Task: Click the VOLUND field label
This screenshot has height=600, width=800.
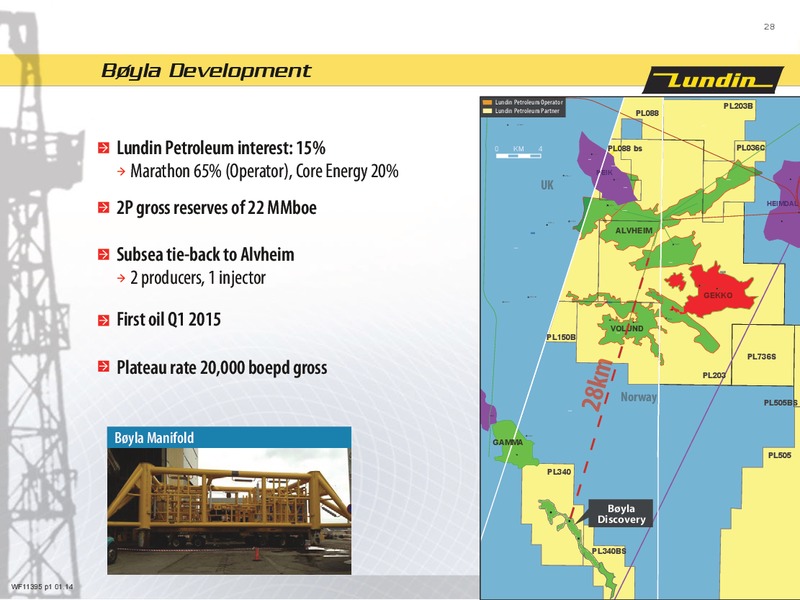Action: pos(627,329)
